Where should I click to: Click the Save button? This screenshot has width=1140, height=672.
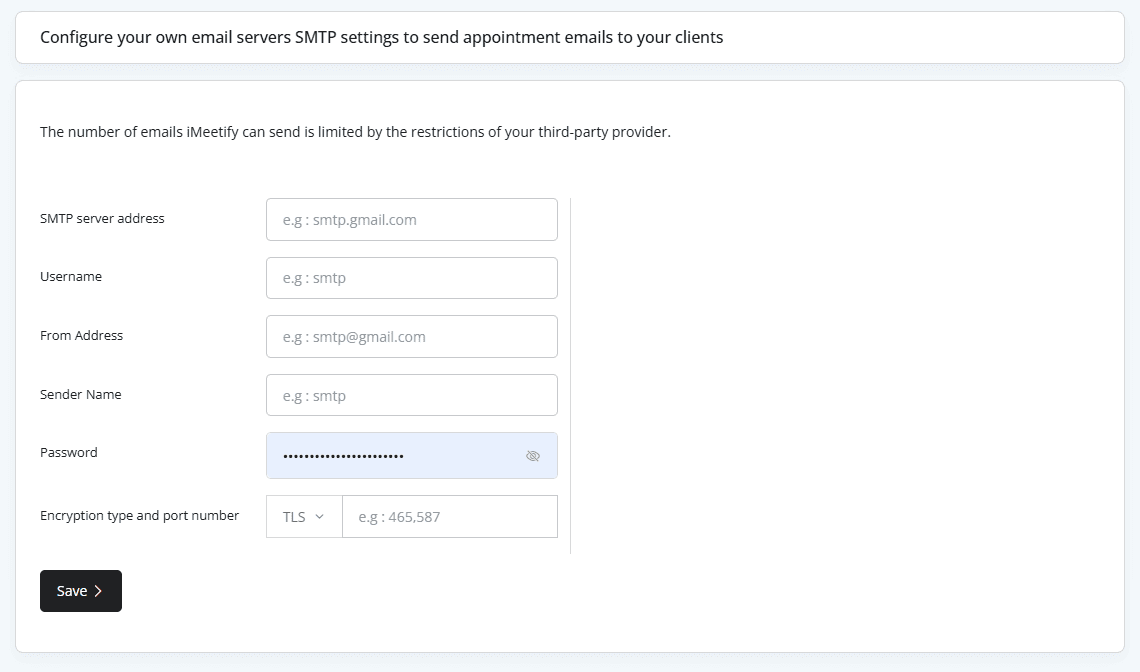tap(80, 591)
